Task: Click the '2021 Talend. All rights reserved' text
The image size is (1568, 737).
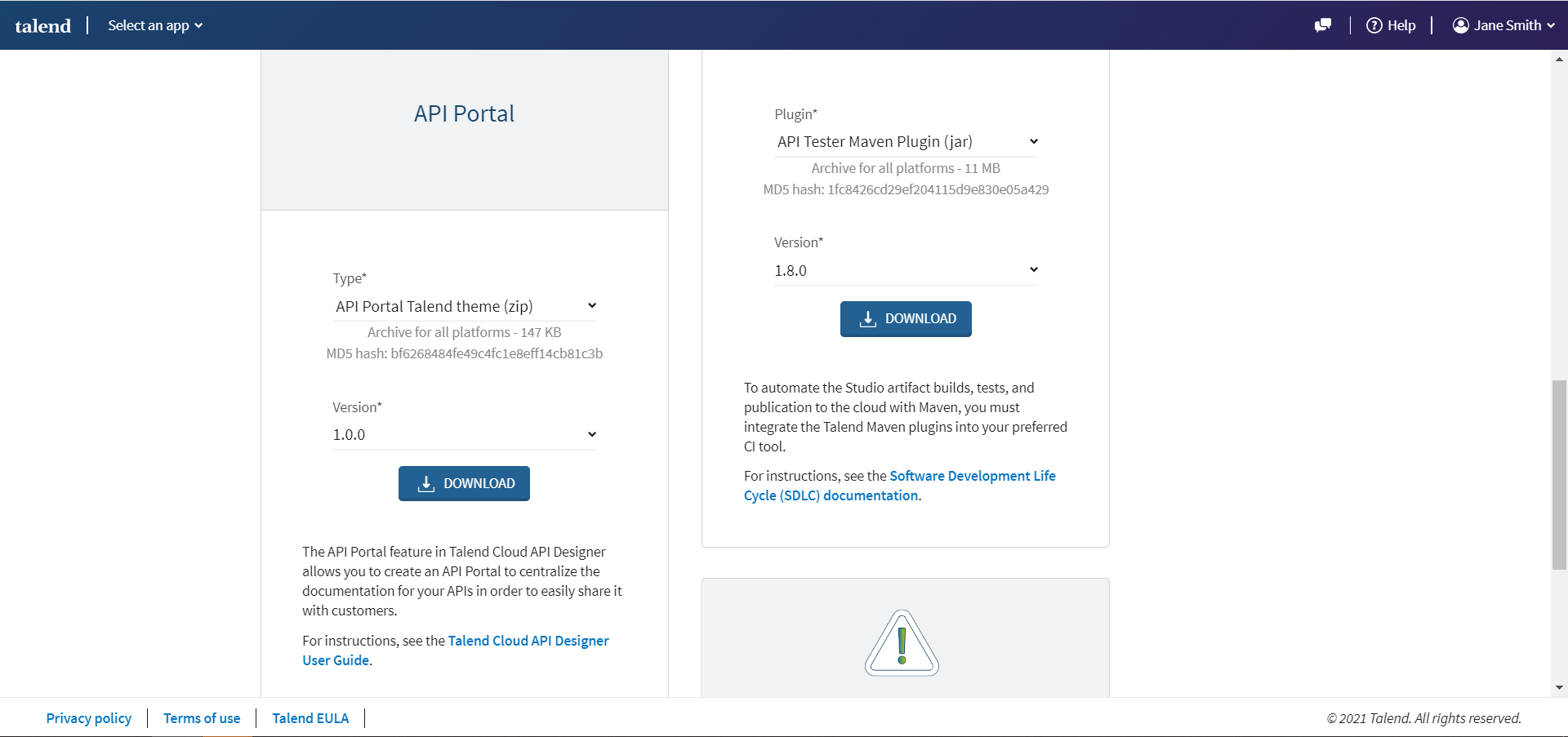Action: [x=1423, y=718]
